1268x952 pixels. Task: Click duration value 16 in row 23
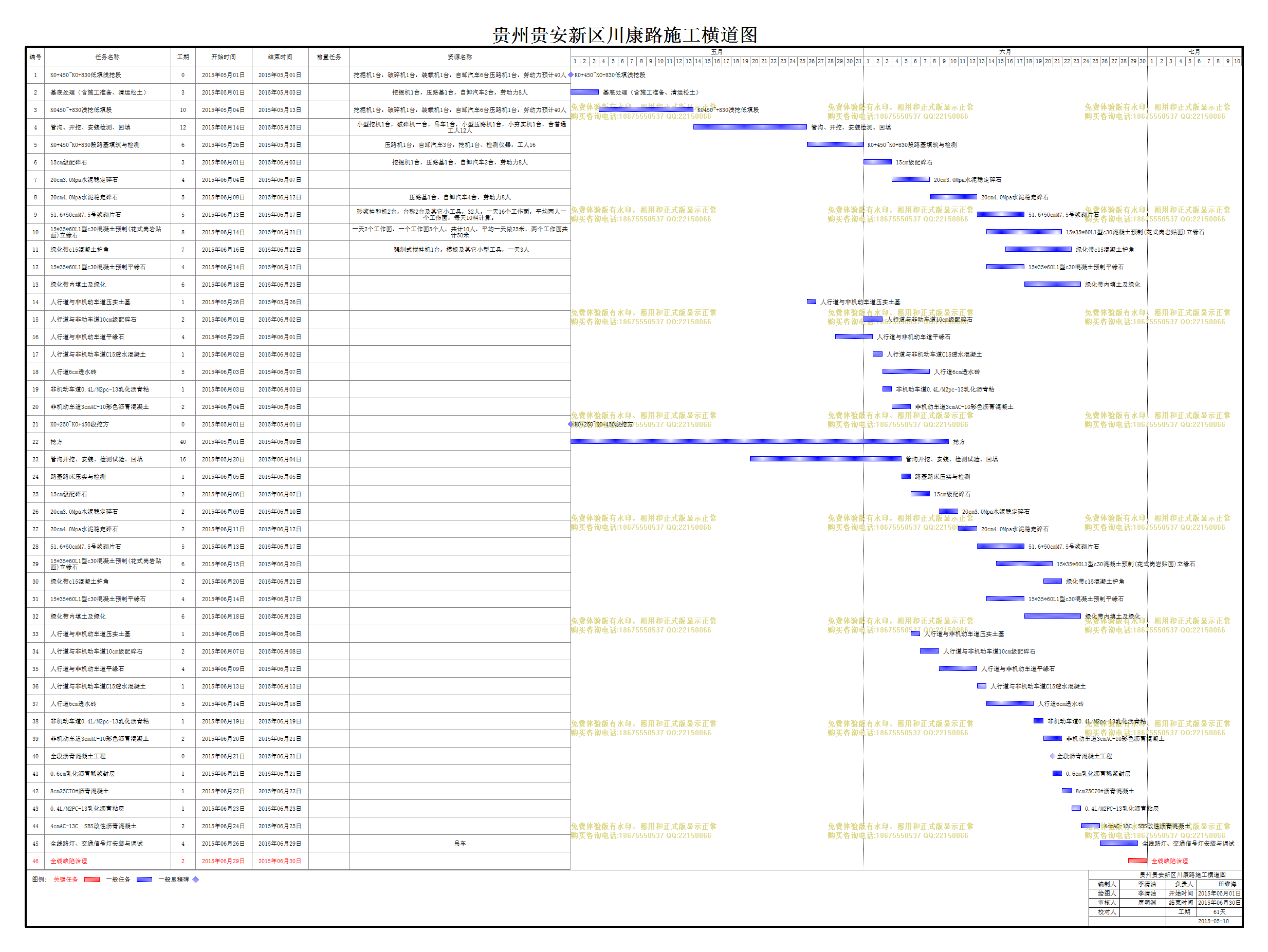point(183,460)
